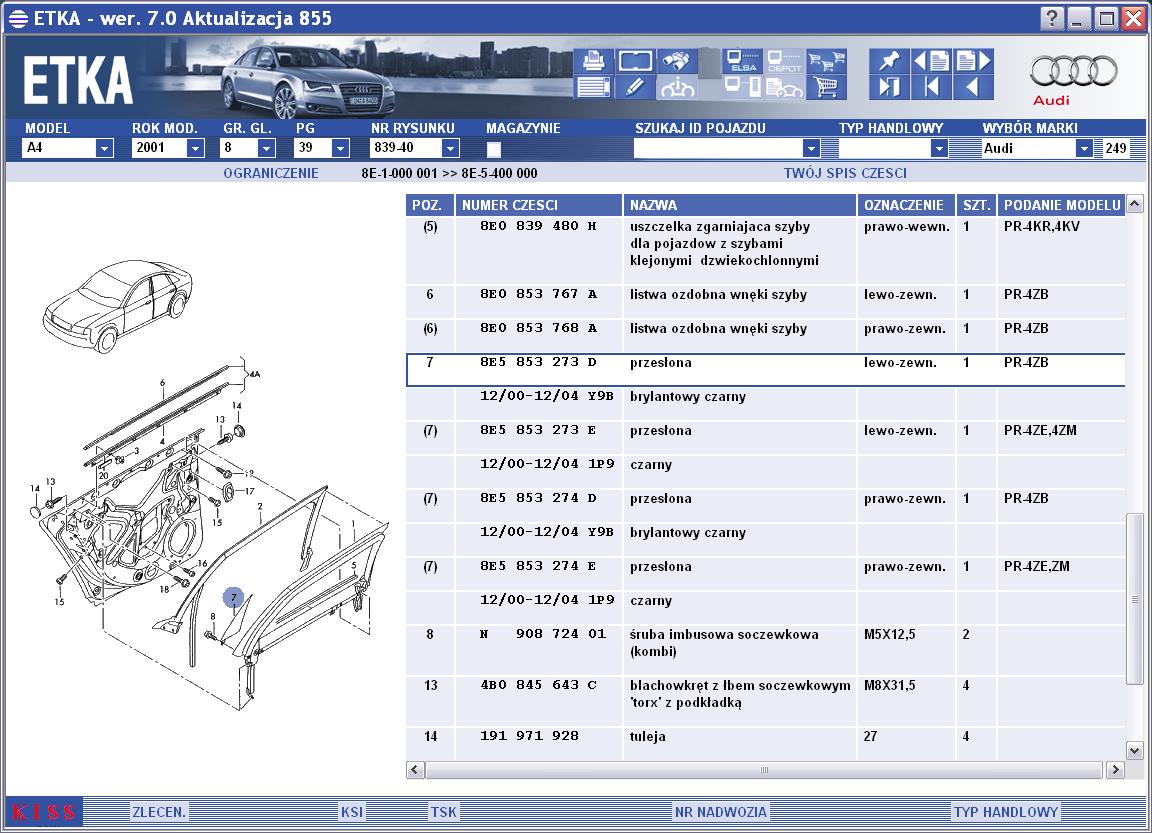Click the rectangular frame icon beside the printer

point(635,61)
